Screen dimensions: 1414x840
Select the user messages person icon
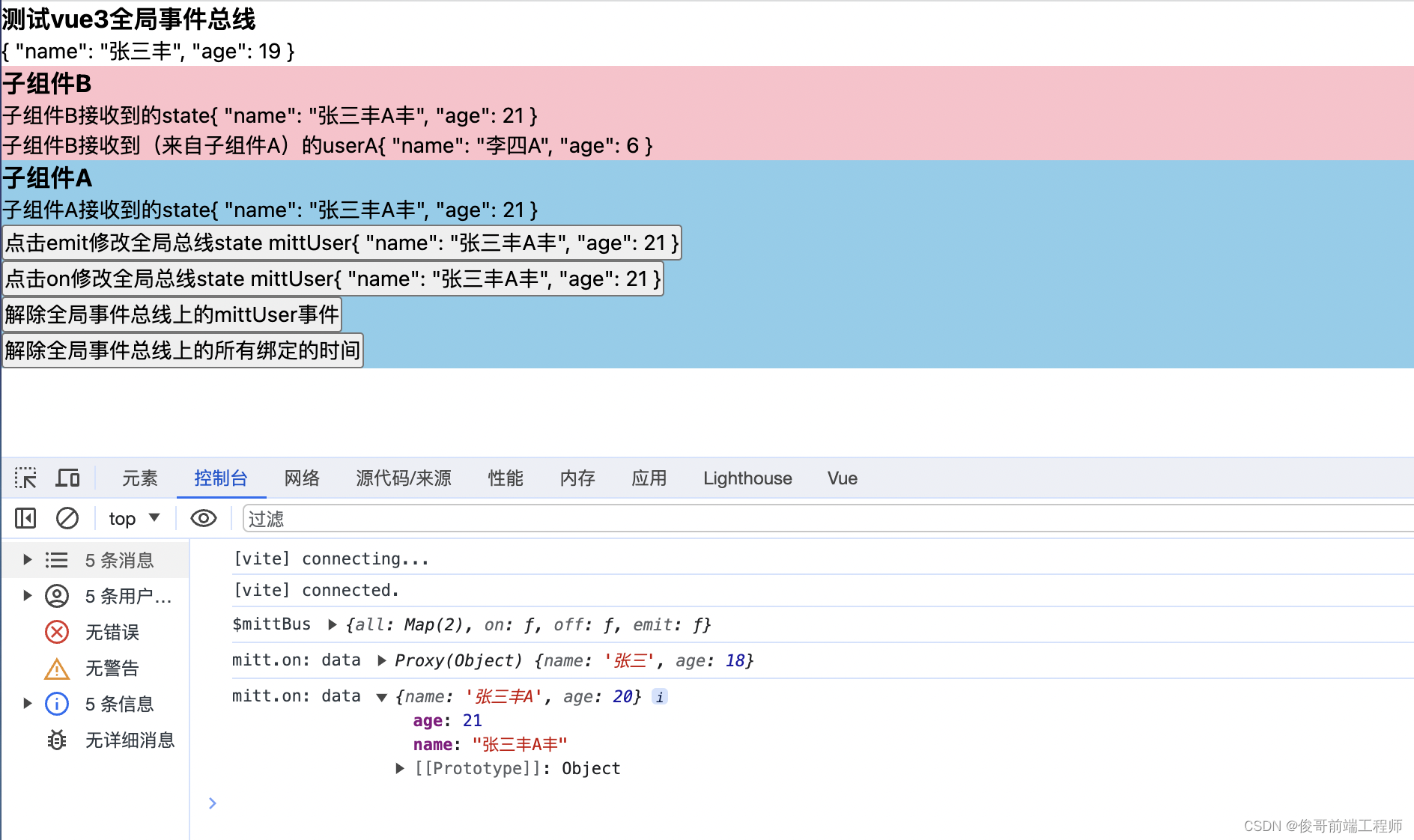click(x=57, y=596)
